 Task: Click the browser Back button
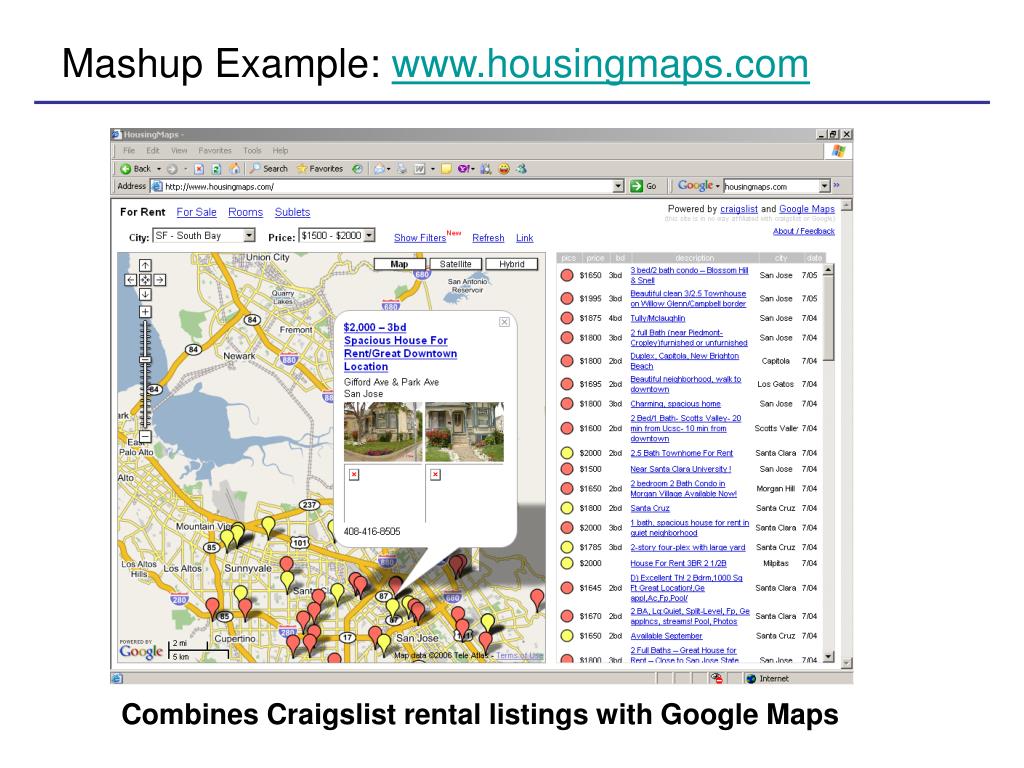point(135,168)
